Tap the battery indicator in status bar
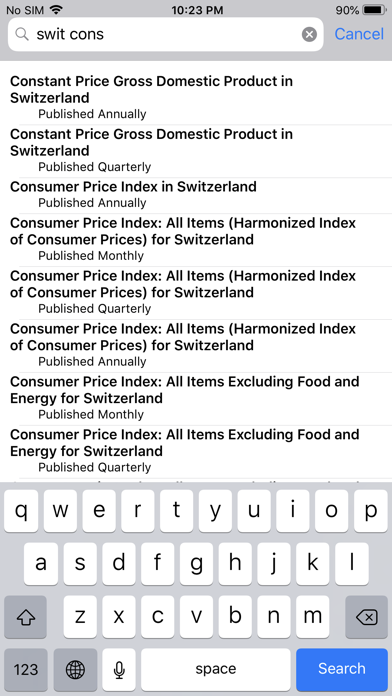Viewport: 392px width, 696px height. point(374,10)
